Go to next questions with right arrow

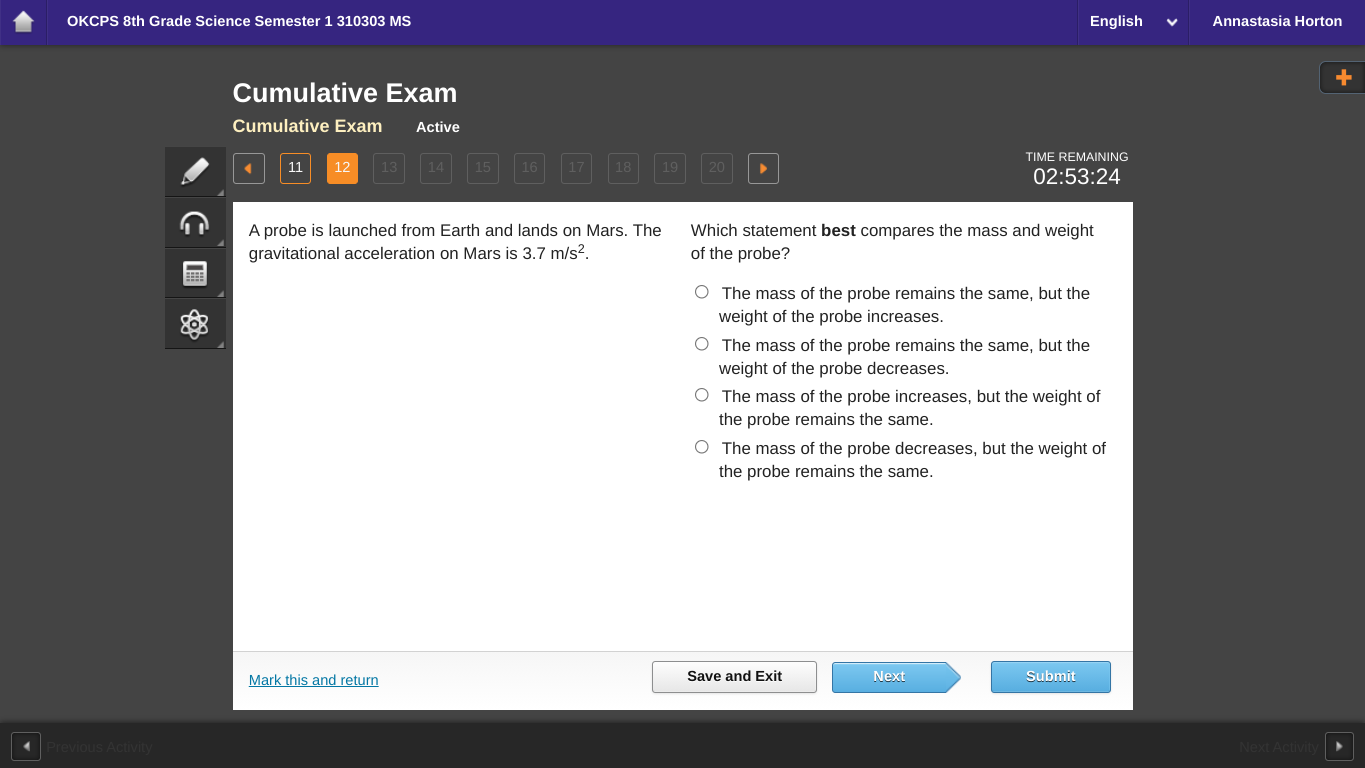point(763,169)
